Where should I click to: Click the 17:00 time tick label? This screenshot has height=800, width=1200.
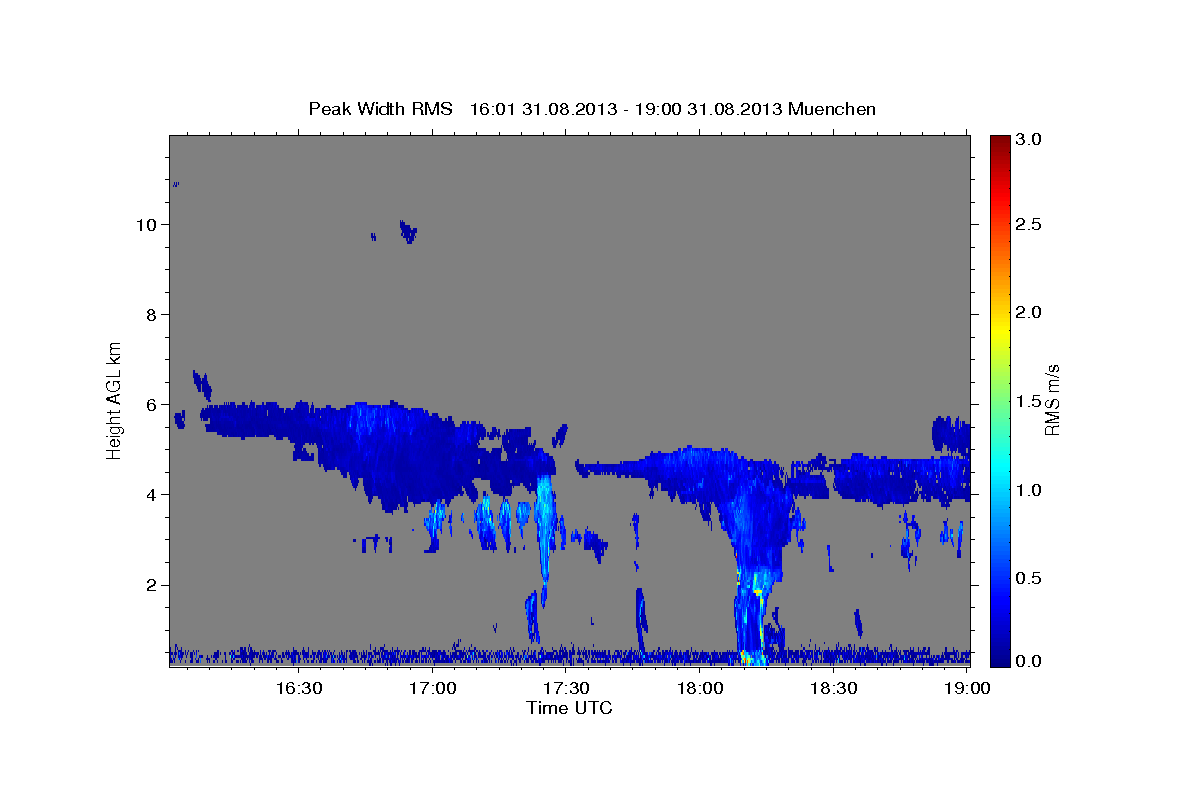coord(433,688)
